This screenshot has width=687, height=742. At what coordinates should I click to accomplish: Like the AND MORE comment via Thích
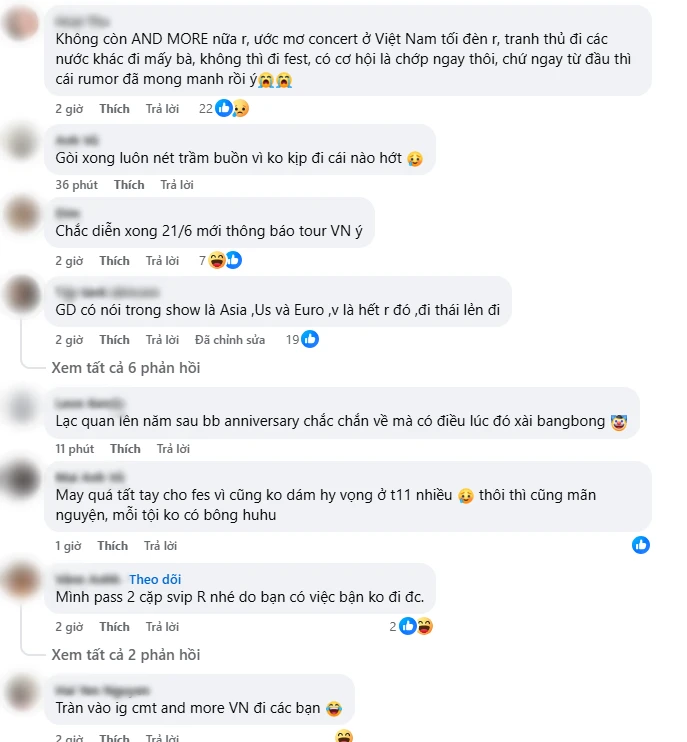(114, 109)
